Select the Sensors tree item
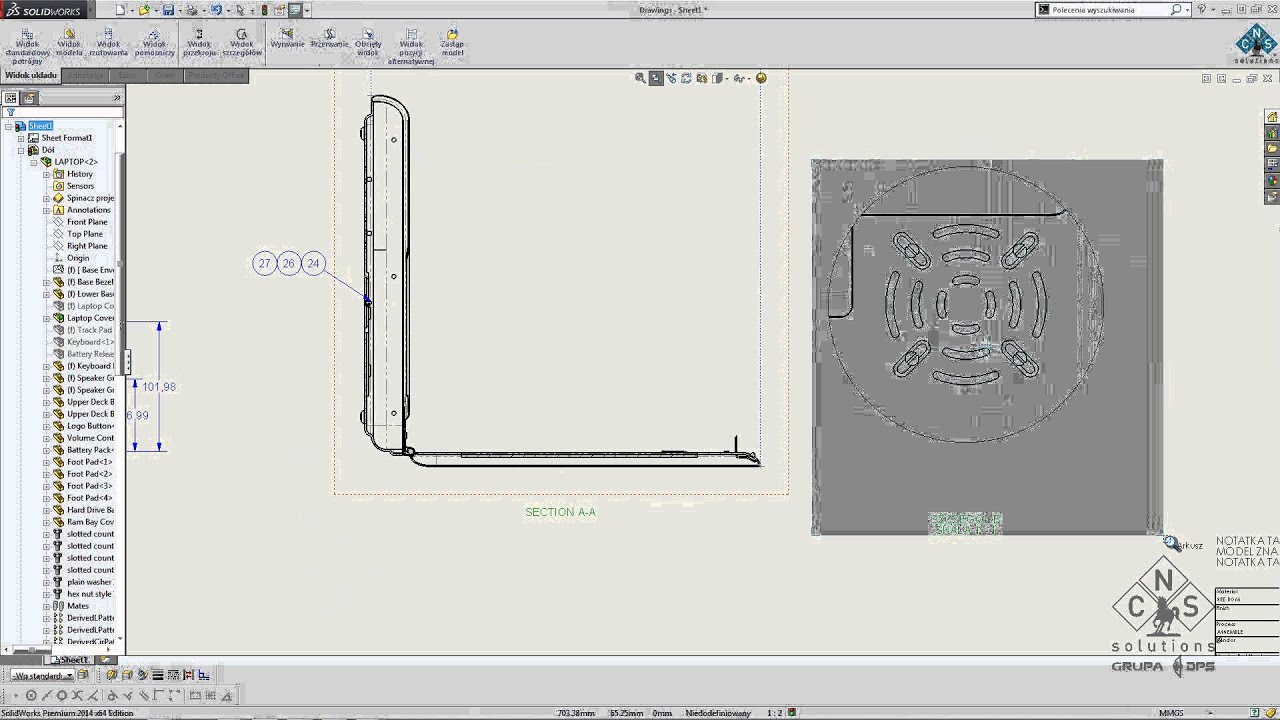The width and height of the screenshot is (1280, 720). click(x=80, y=186)
